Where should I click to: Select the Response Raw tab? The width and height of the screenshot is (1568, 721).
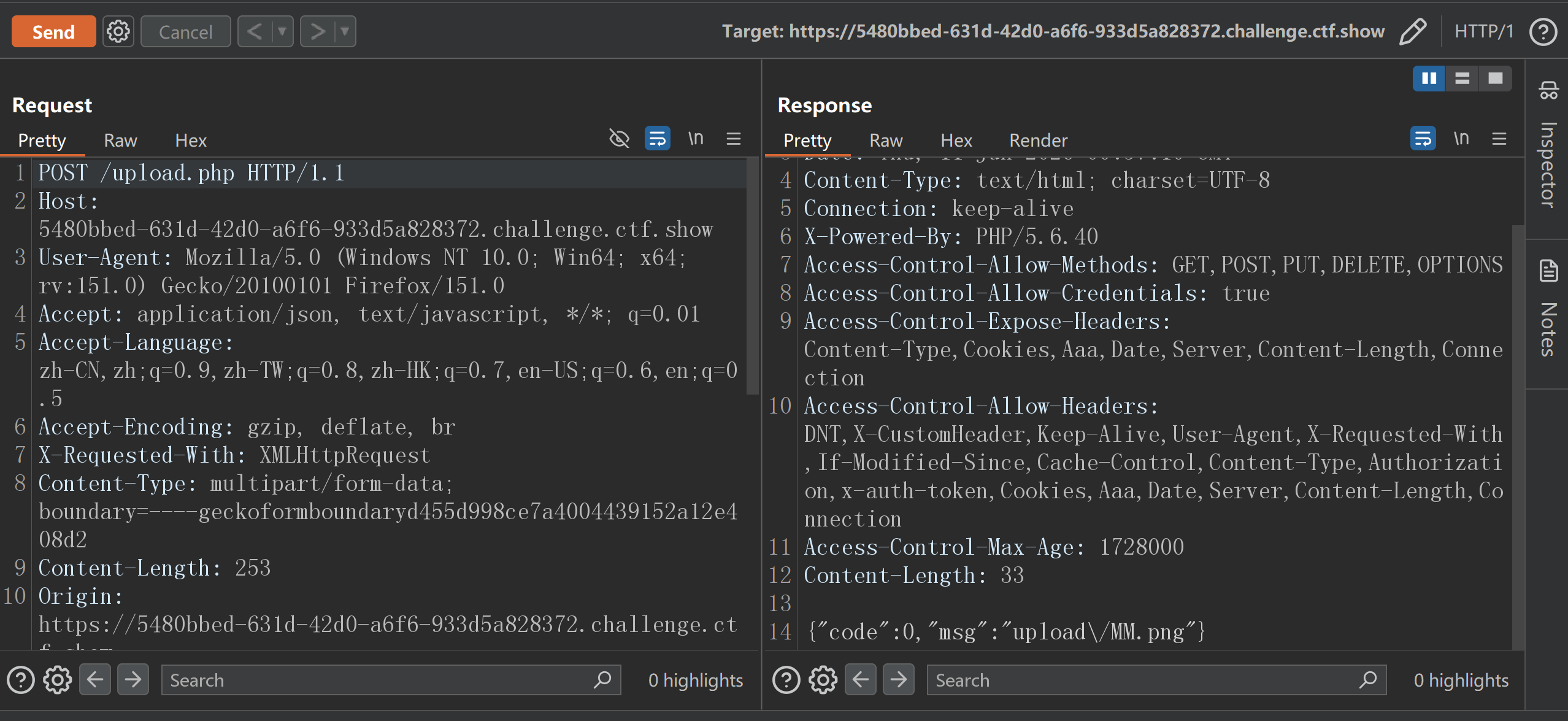pos(886,141)
